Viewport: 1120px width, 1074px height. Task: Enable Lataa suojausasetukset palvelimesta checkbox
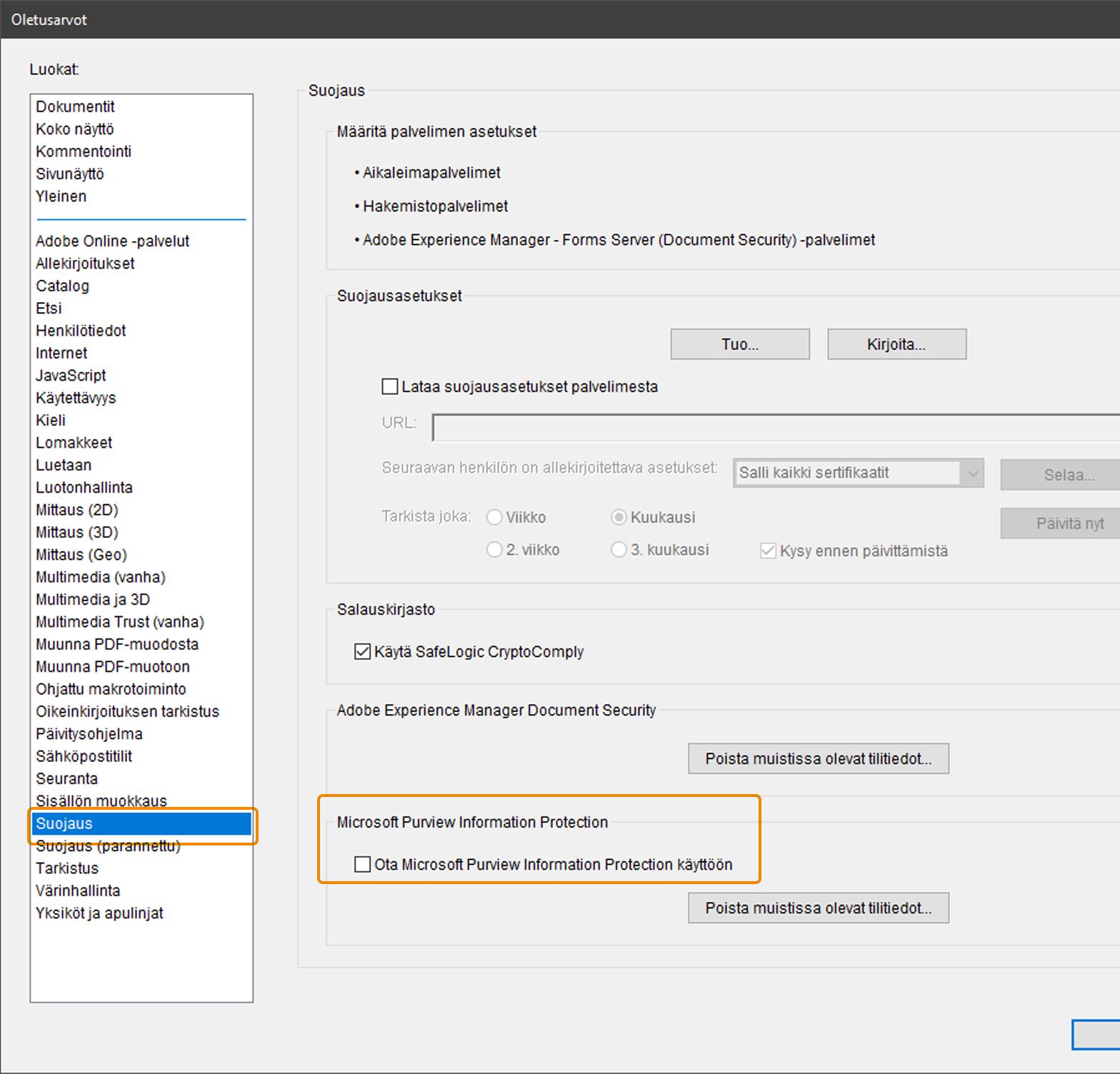click(x=390, y=387)
